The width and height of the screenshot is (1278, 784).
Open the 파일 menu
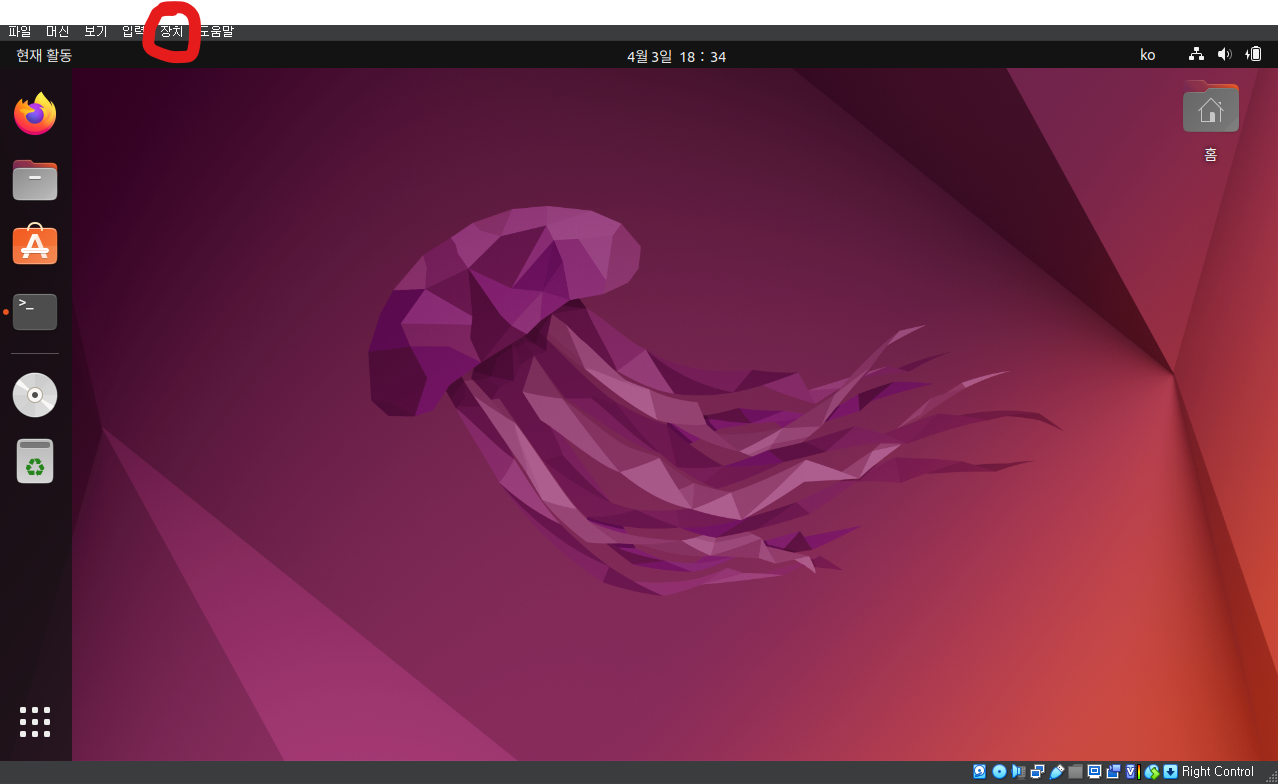[x=20, y=32]
